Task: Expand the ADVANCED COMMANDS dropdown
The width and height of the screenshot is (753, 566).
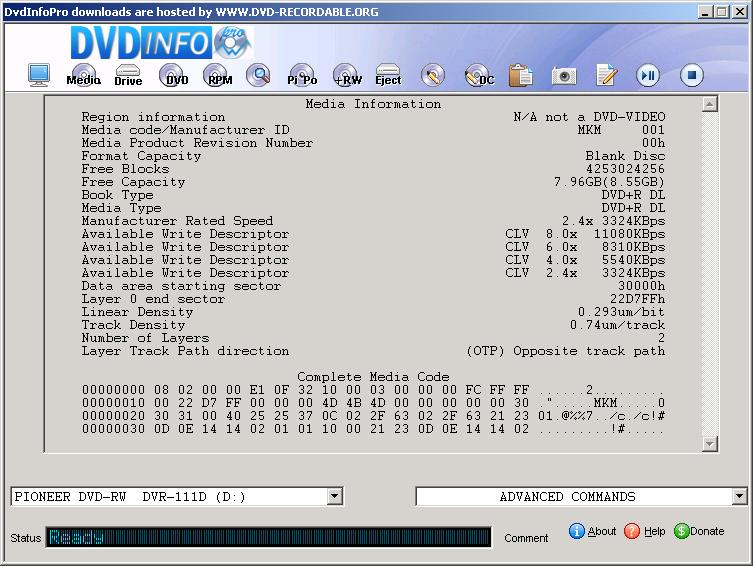Action: [x=740, y=496]
